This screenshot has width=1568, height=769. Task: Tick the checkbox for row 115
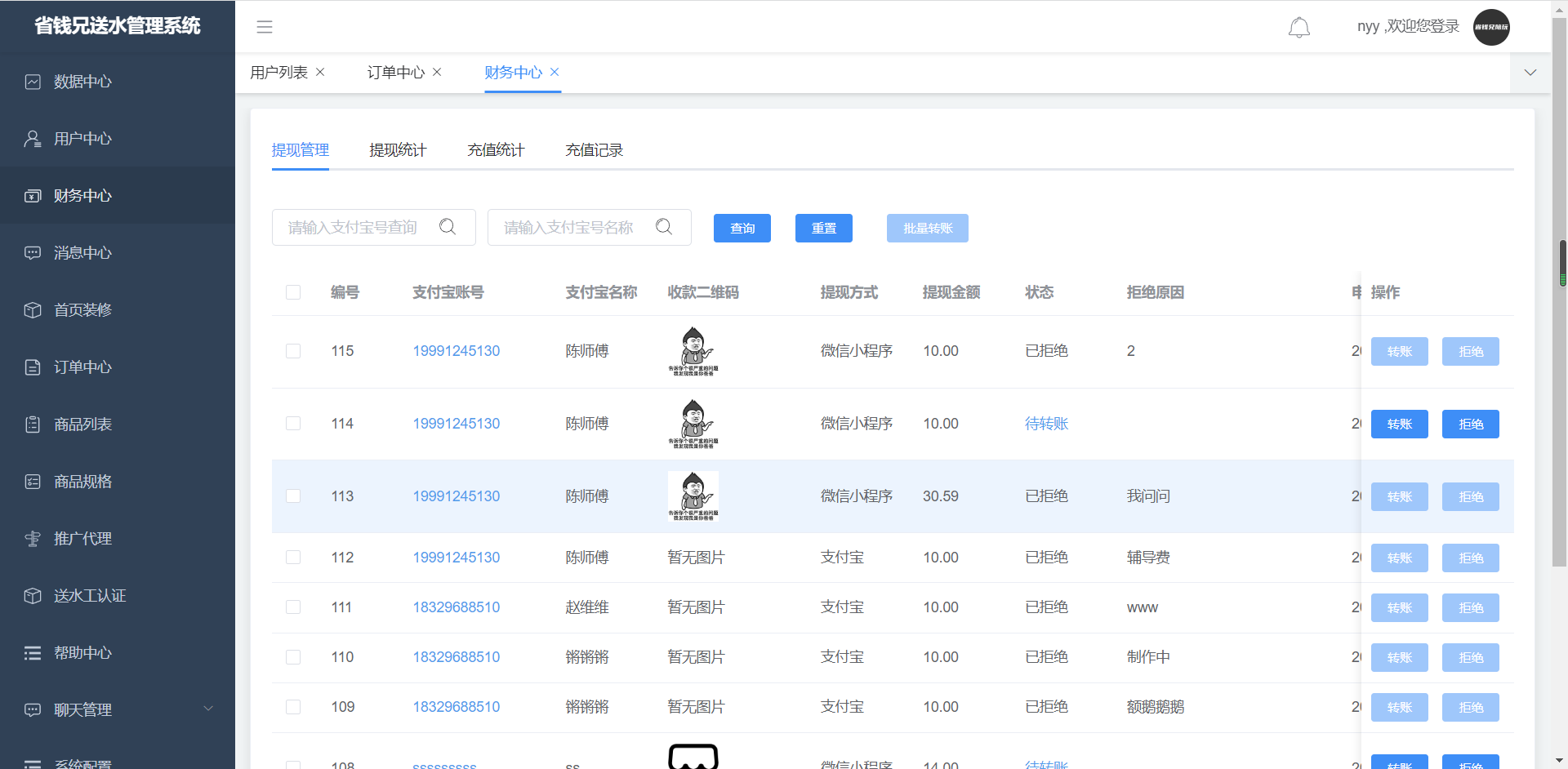coord(293,351)
